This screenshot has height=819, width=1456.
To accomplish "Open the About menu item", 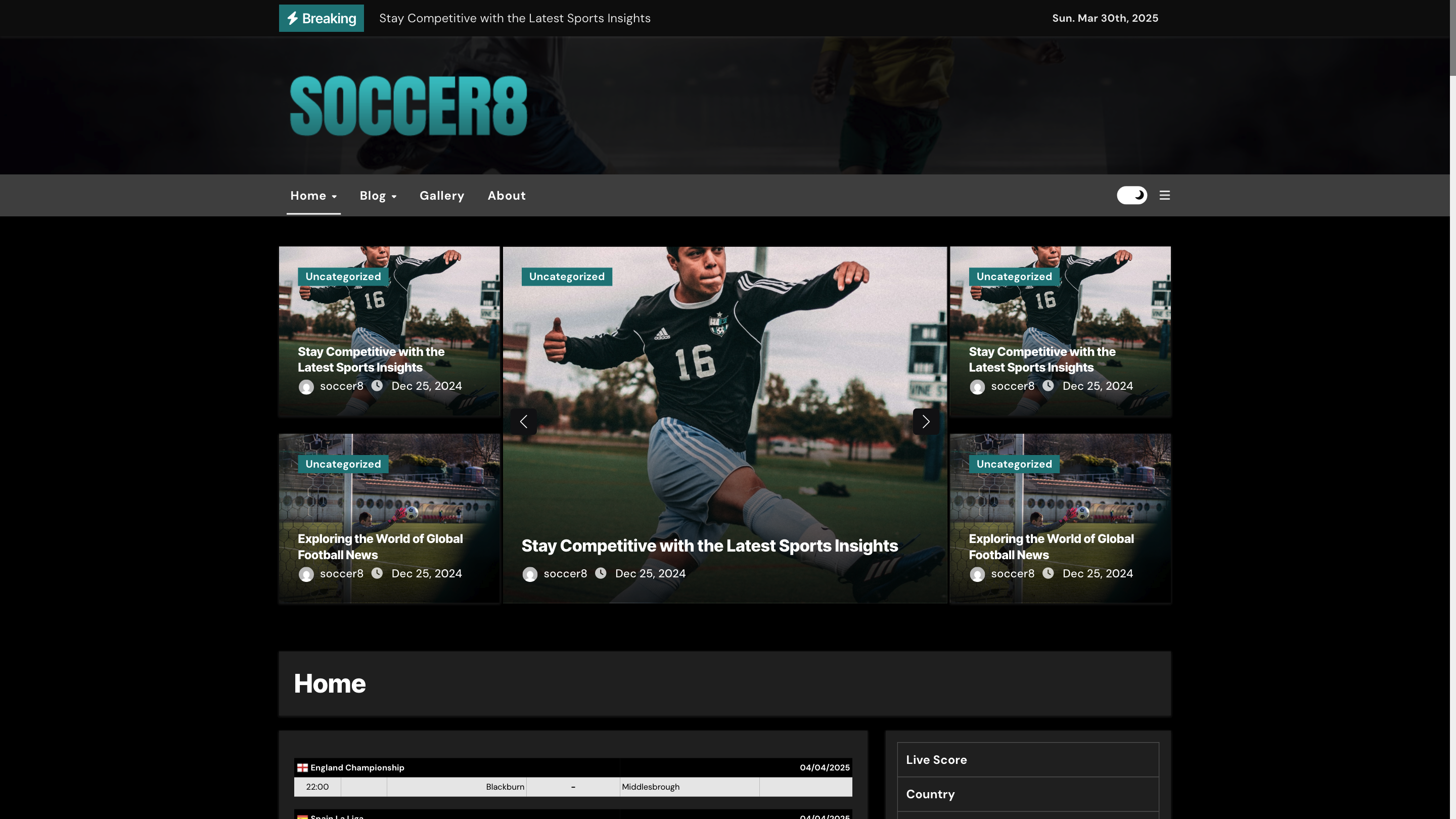I will [x=507, y=196].
